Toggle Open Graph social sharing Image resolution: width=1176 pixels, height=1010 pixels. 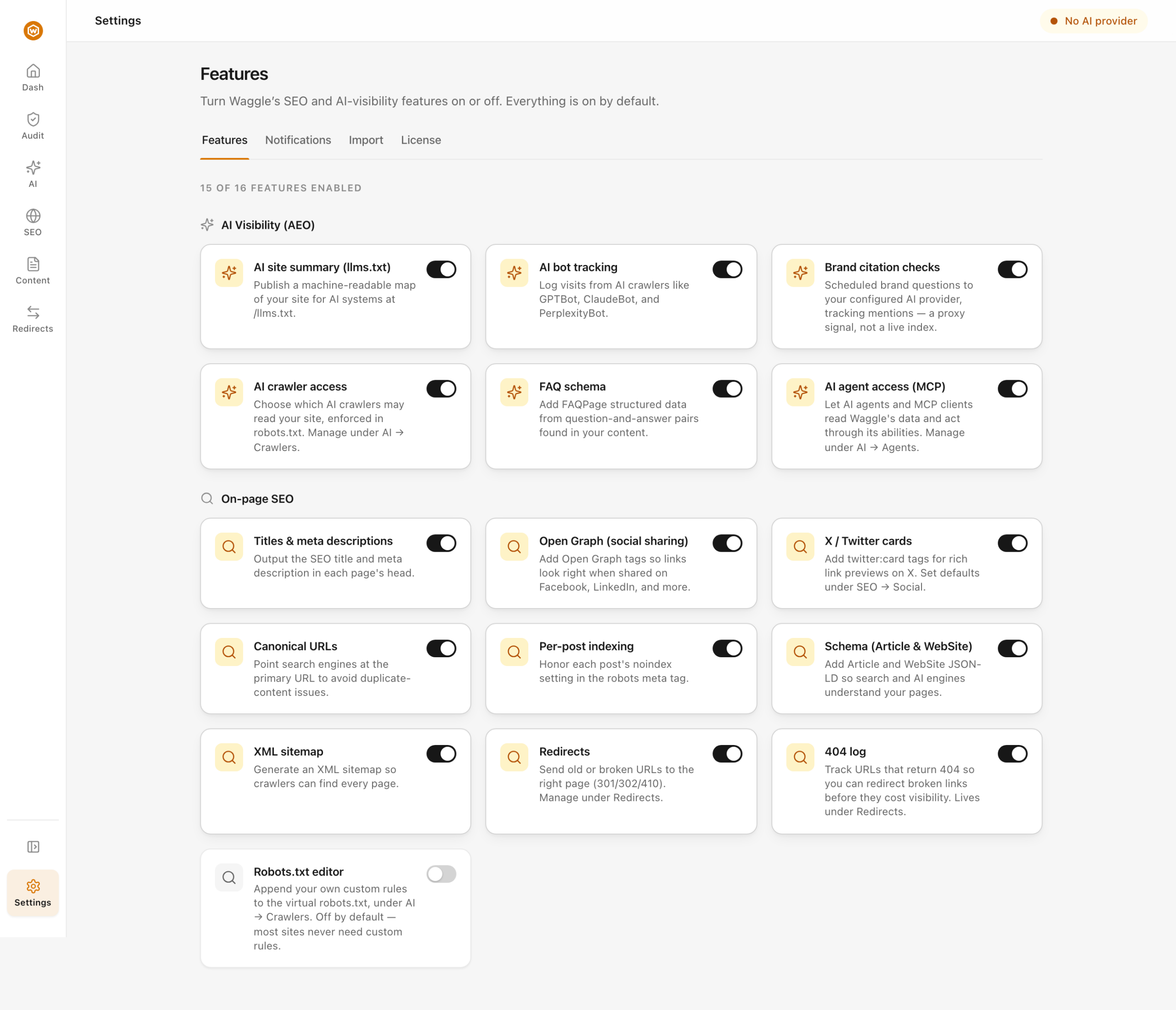(x=727, y=543)
